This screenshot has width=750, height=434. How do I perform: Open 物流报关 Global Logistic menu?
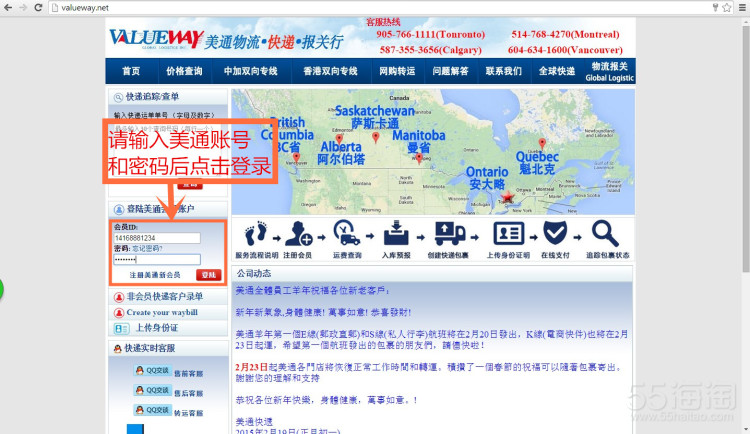[x=609, y=71]
